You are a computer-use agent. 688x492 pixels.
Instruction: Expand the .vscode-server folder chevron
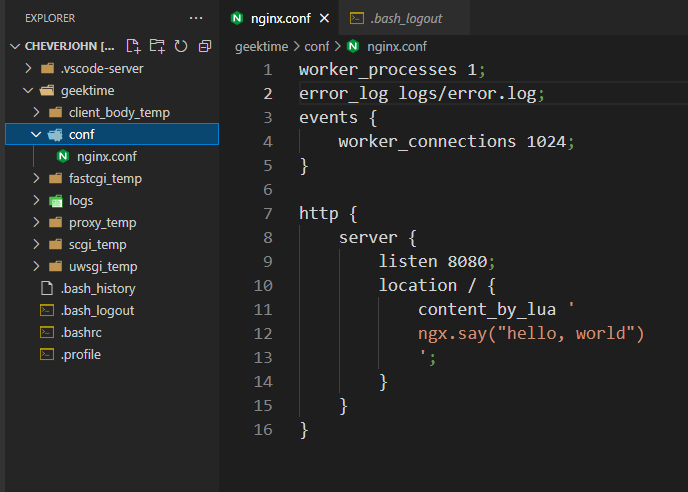[29, 68]
